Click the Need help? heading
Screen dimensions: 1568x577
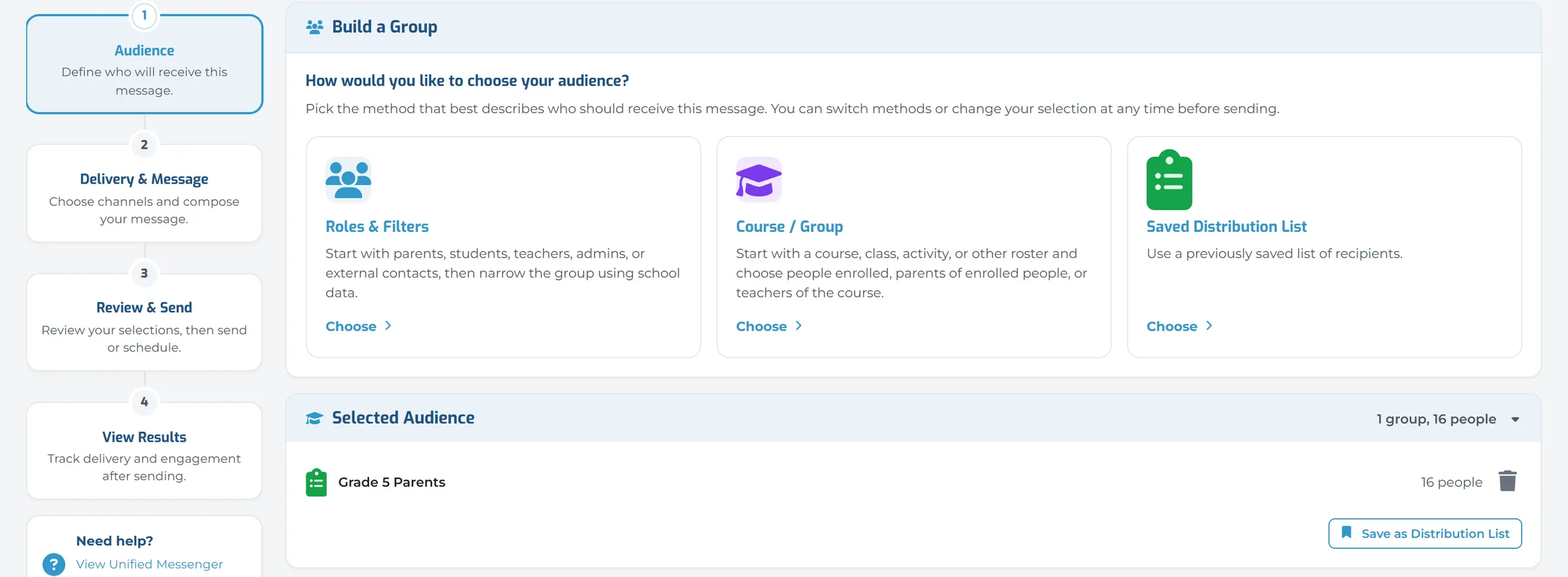(114, 541)
